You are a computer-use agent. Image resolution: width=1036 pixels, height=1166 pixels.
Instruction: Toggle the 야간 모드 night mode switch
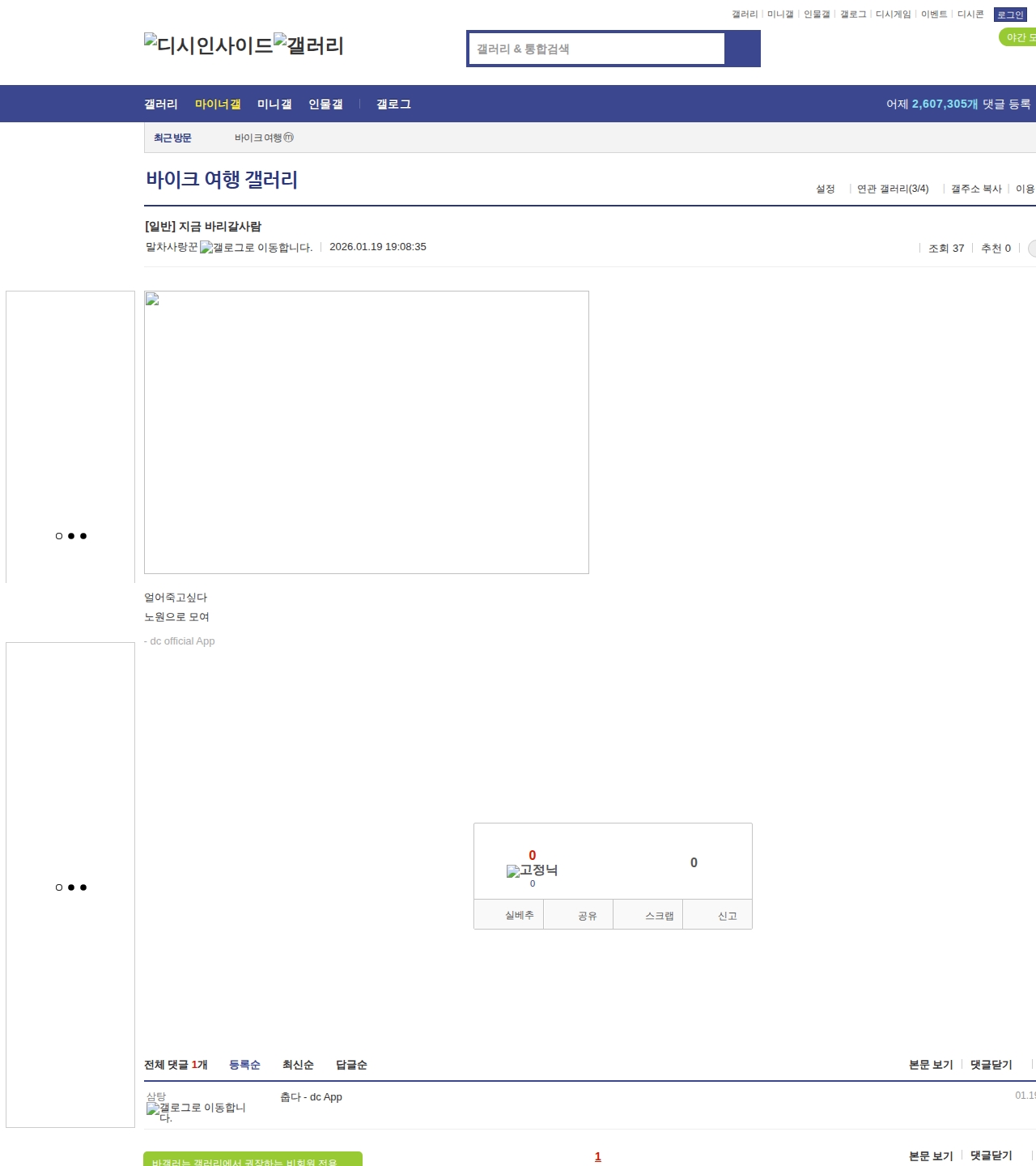[1019, 37]
